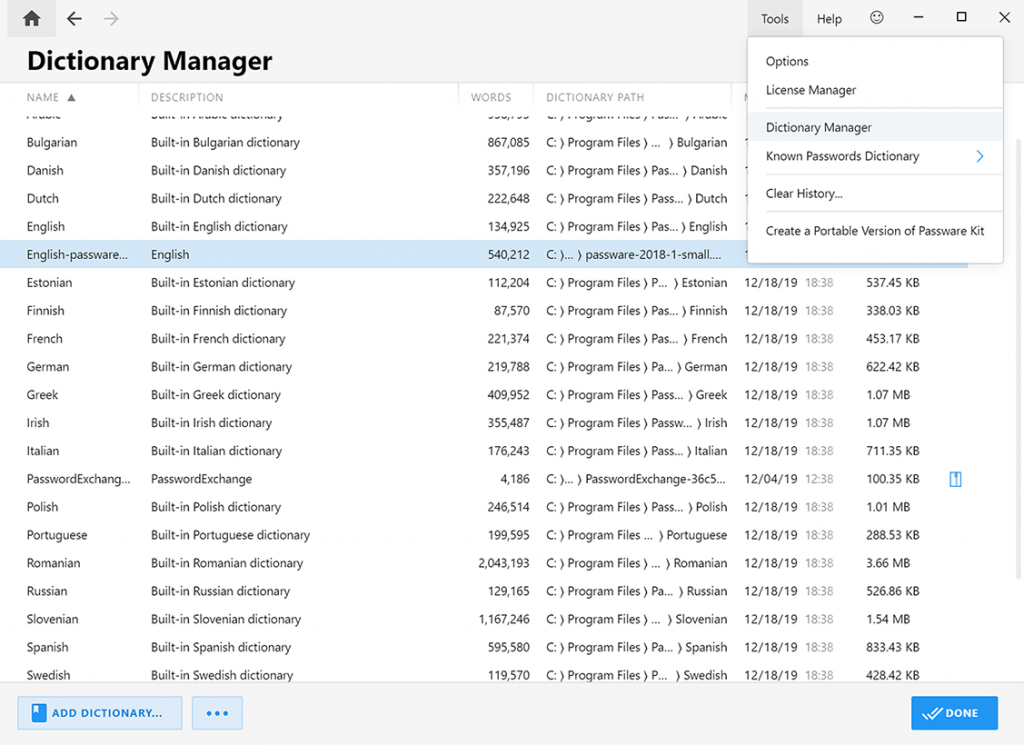Viewport: 1024px width, 745px height.
Task: Click the archive icon beside PasswordExchange dictionary
Action: tap(955, 479)
